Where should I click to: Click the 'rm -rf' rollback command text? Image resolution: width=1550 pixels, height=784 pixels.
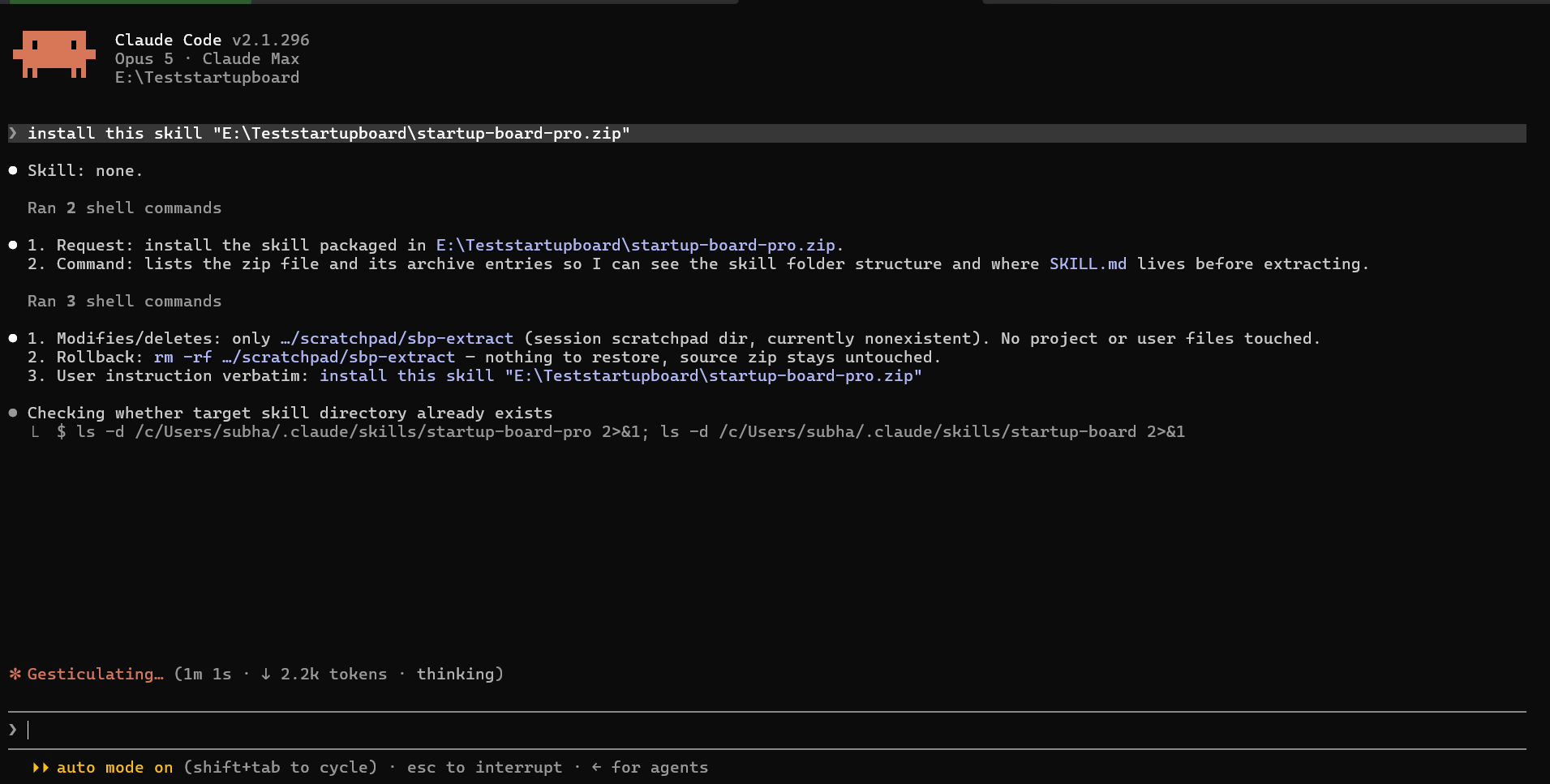(x=182, y=357)
